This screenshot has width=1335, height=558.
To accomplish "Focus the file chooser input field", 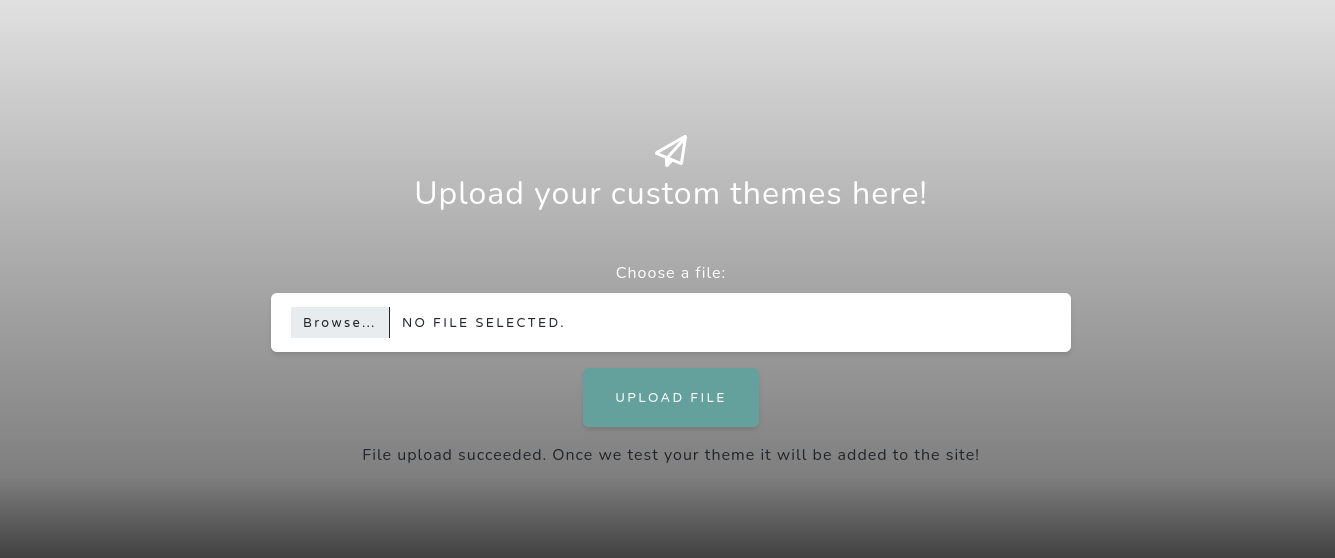I will pos(671,322).
